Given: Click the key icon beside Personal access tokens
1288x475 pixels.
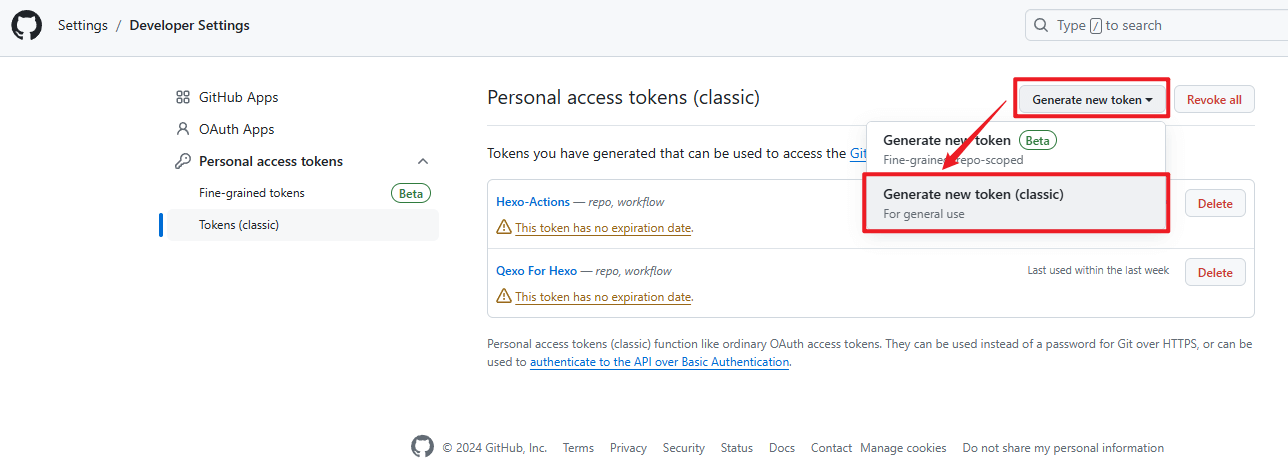Looking at the screenshot, I should (x=182, y=161).
